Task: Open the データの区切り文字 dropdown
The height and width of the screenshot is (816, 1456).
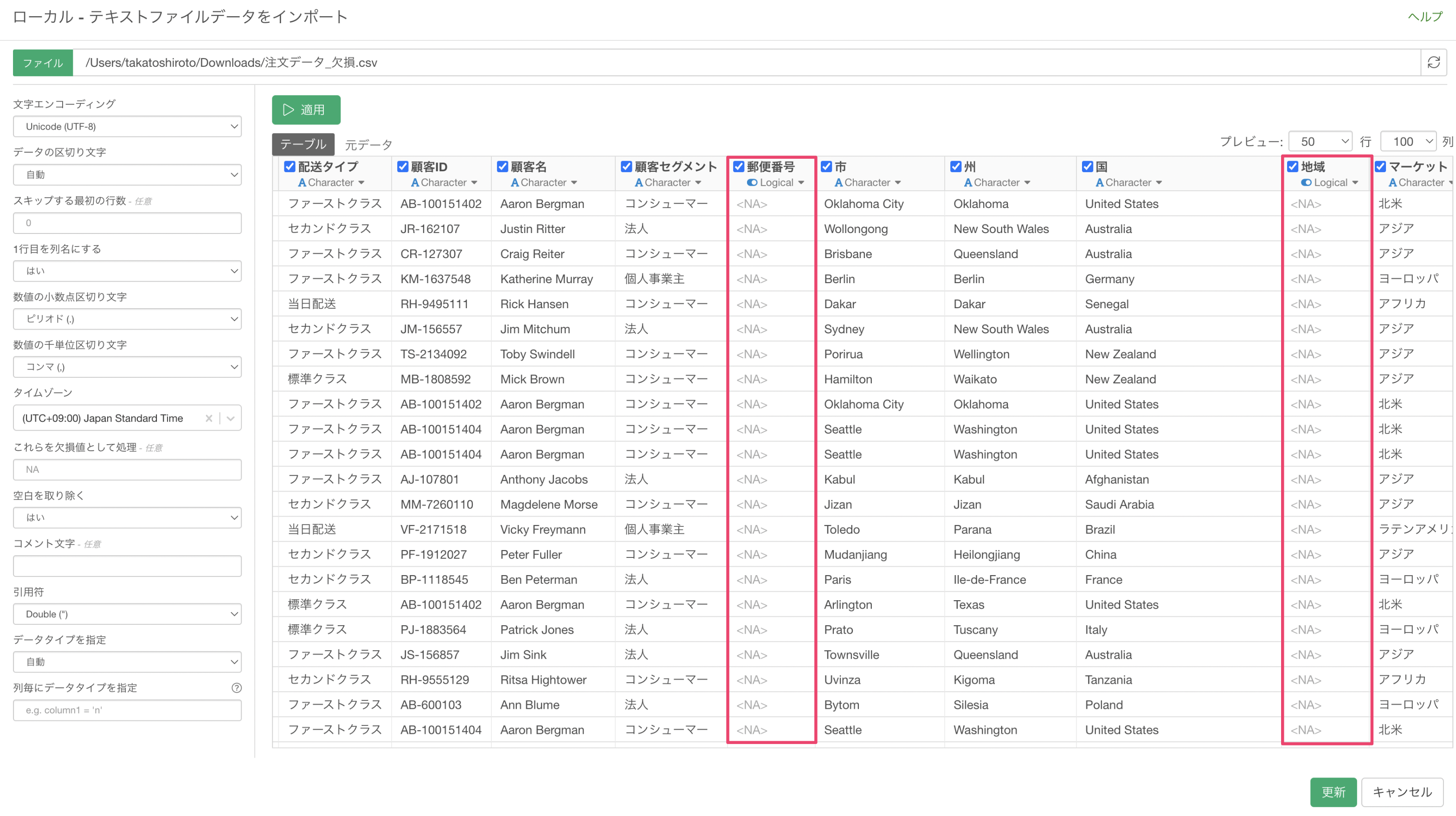Action: tap(127, 175)
